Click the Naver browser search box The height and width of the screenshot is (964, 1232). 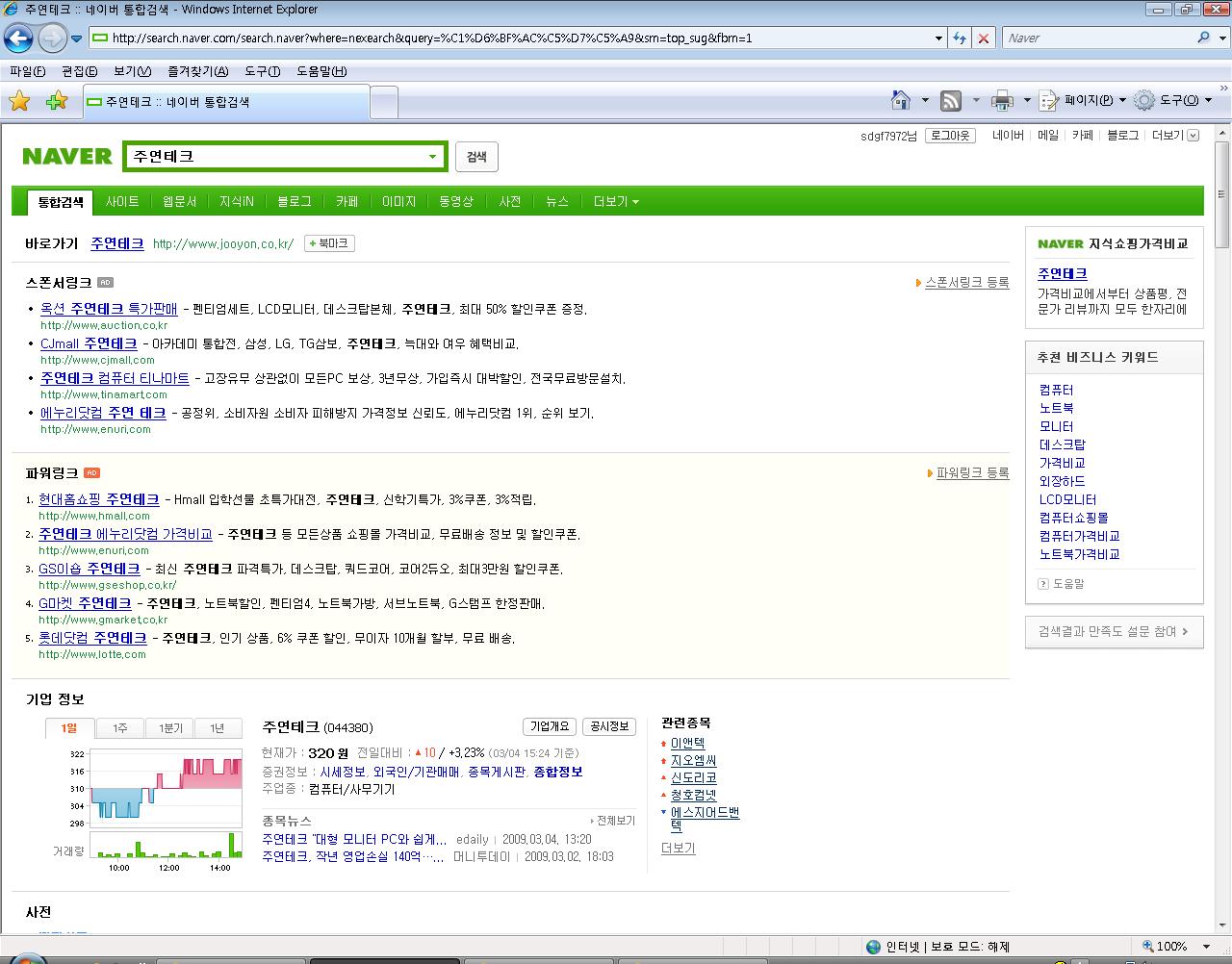click(1097, 38)
